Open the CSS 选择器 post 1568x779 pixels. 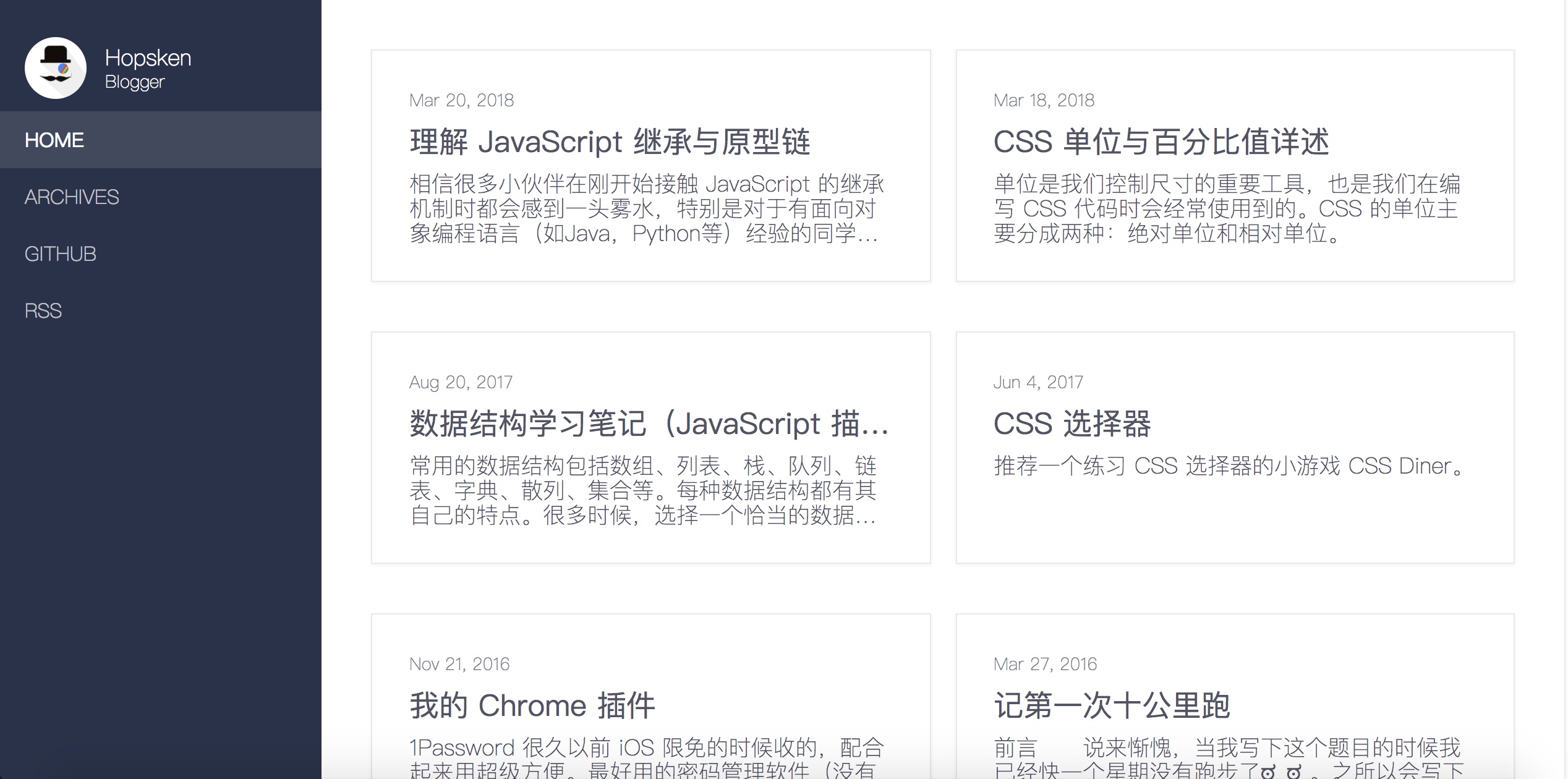coord(1072,424)
